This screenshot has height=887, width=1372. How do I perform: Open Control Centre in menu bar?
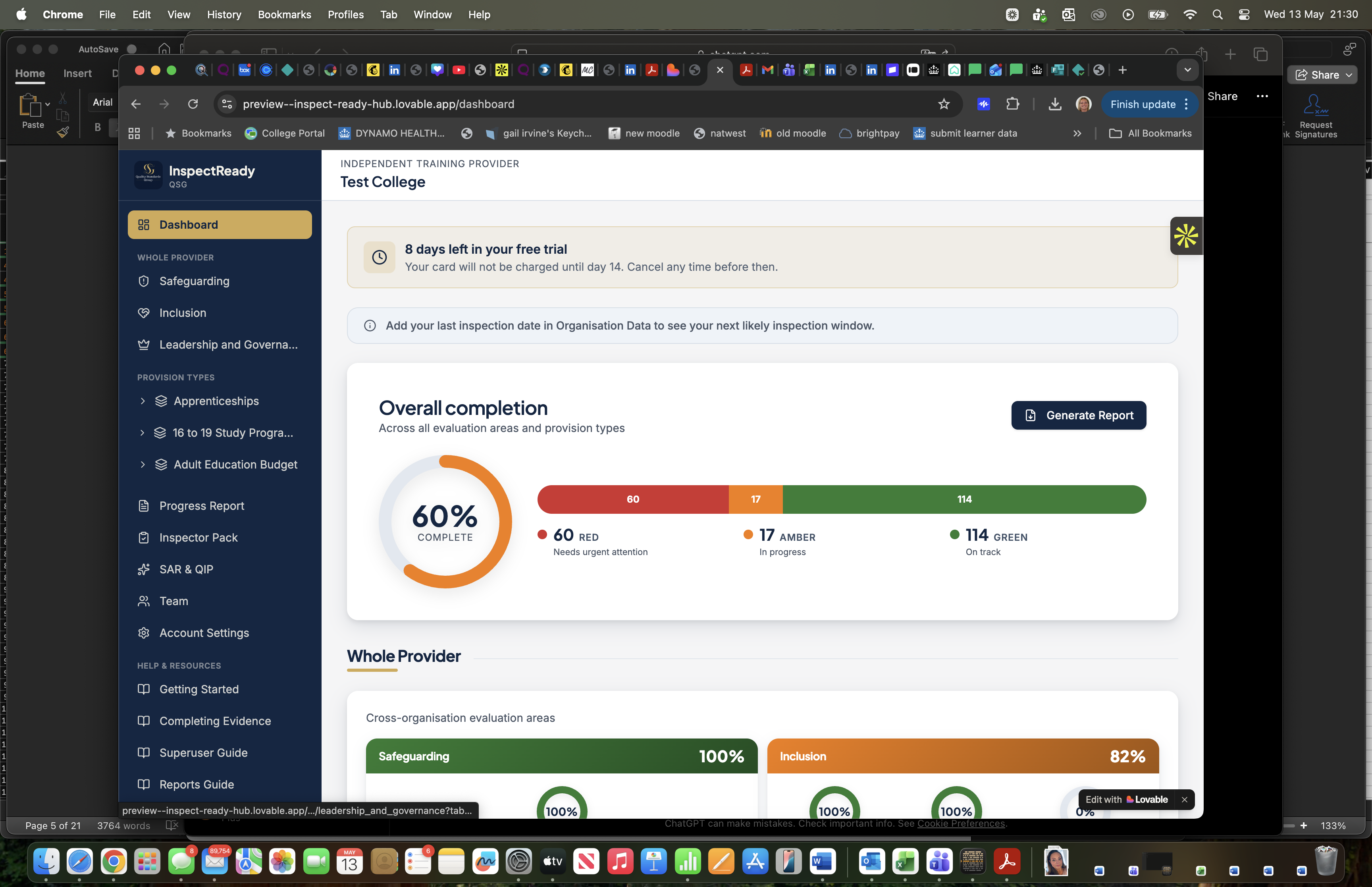(1244, 14)
